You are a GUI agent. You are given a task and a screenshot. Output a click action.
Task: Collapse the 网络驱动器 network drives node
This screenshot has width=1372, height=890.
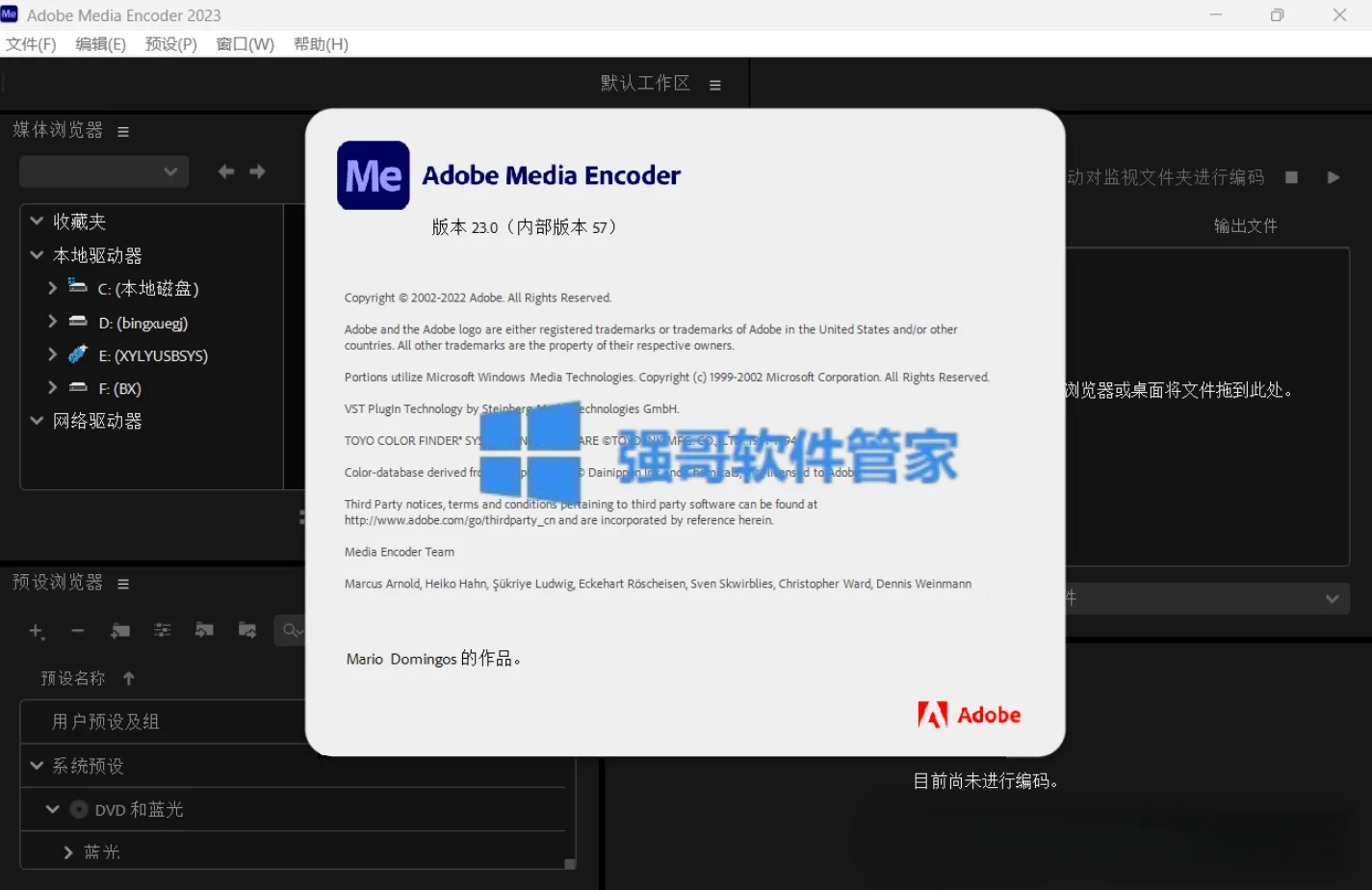(37, 420)
